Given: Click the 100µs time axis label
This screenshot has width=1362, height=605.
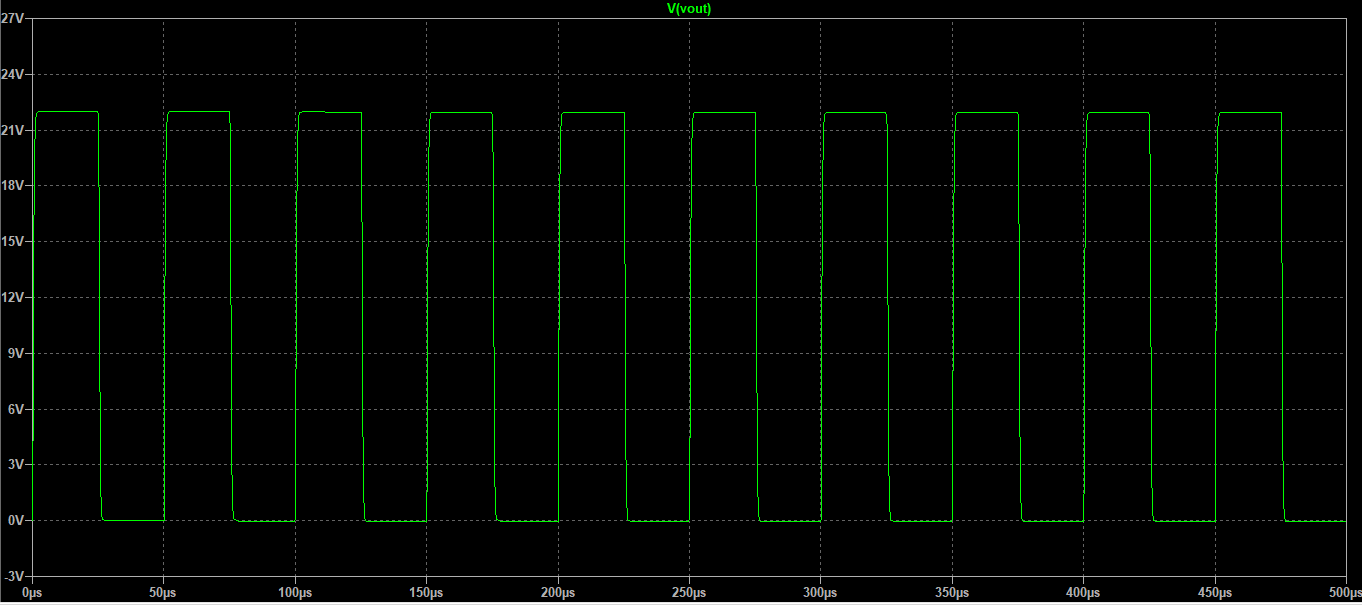Looking at the screenshot, I should click(294, 594).
